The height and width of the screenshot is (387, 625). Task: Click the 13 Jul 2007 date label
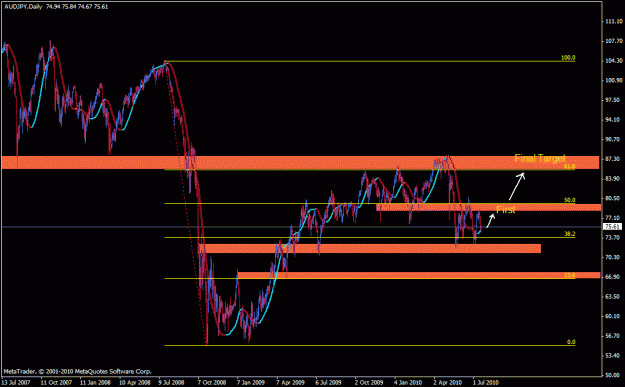(x=17, y=383)
